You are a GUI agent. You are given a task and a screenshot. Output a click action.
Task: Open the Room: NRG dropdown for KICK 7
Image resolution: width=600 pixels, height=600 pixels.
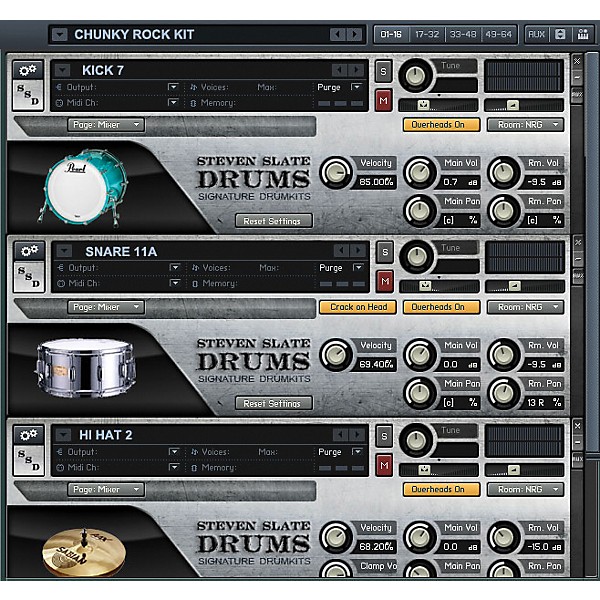pos(525,125)
